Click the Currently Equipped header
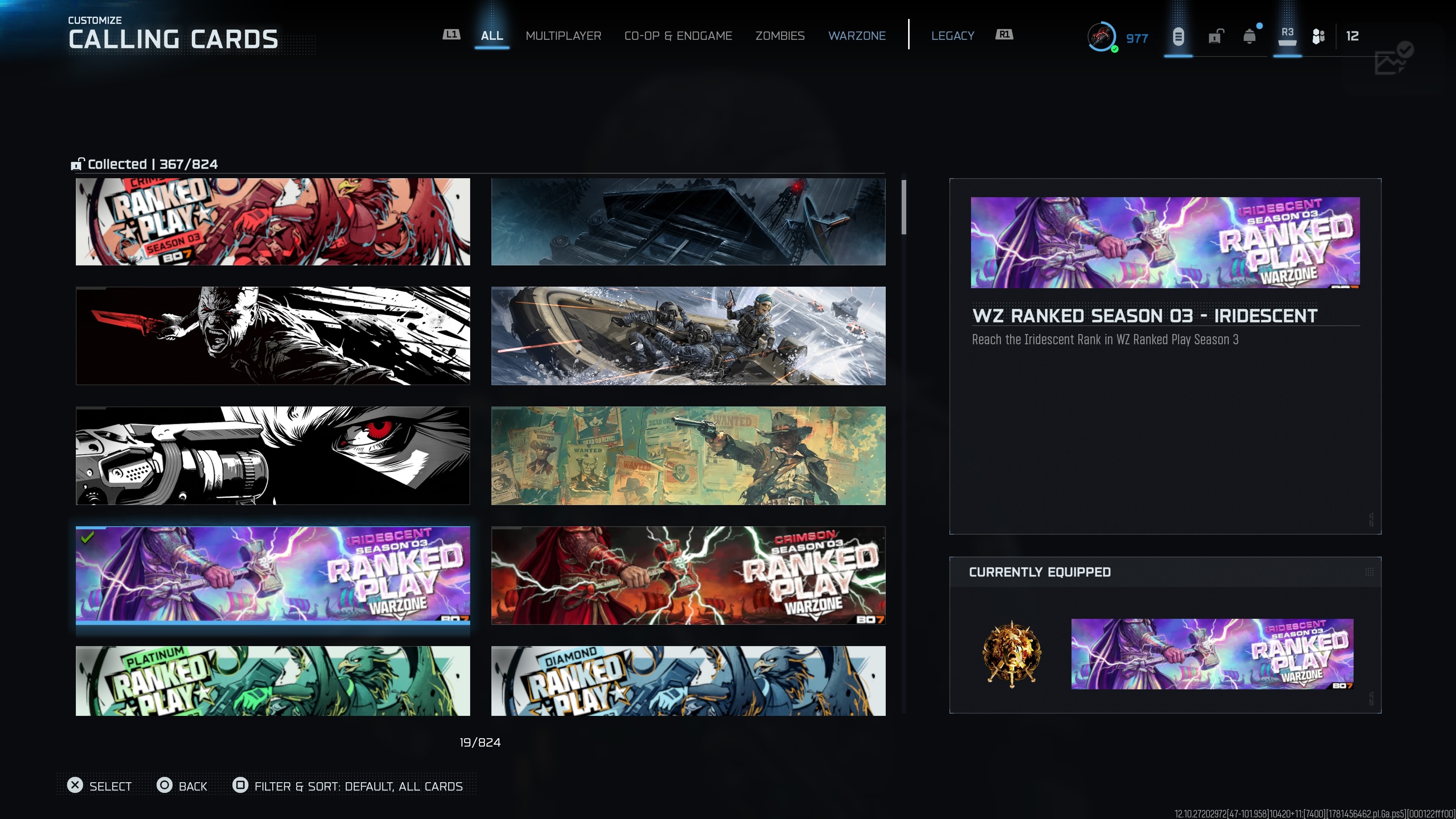Viewport: 1456px width, 819px height. 1040,572
